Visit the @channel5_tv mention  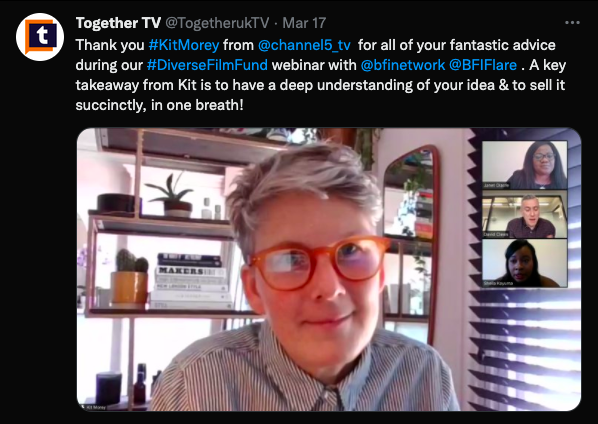(304, 45)
